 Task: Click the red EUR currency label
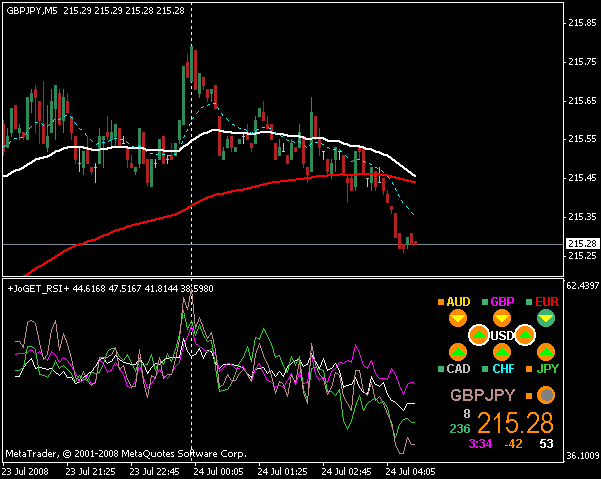click(547, 302)
